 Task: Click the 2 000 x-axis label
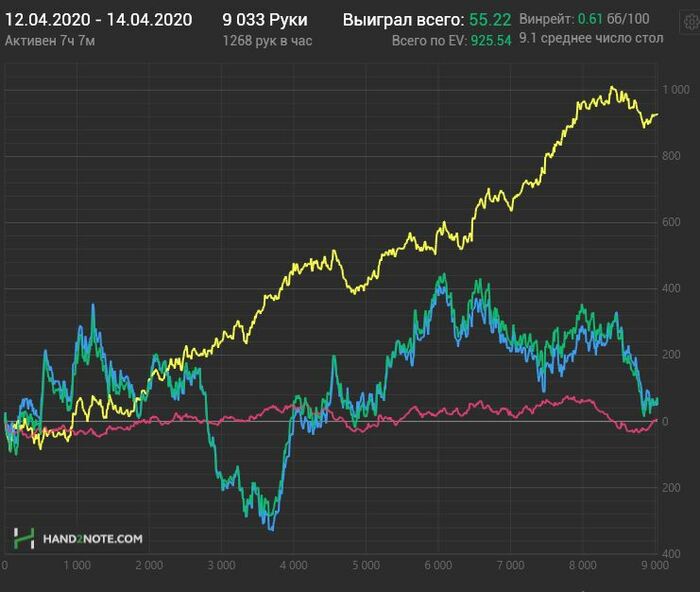(x=149, y=565)
